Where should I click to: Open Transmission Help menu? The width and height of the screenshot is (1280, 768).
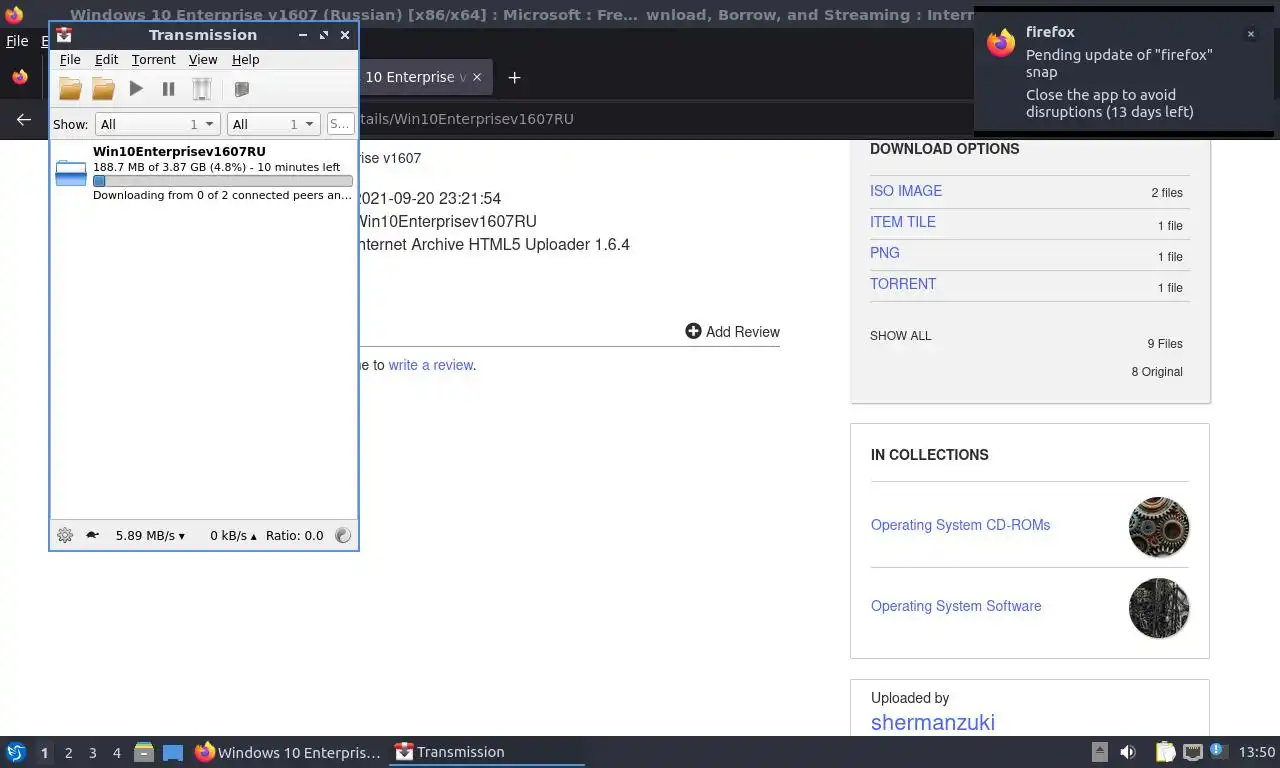245,60
